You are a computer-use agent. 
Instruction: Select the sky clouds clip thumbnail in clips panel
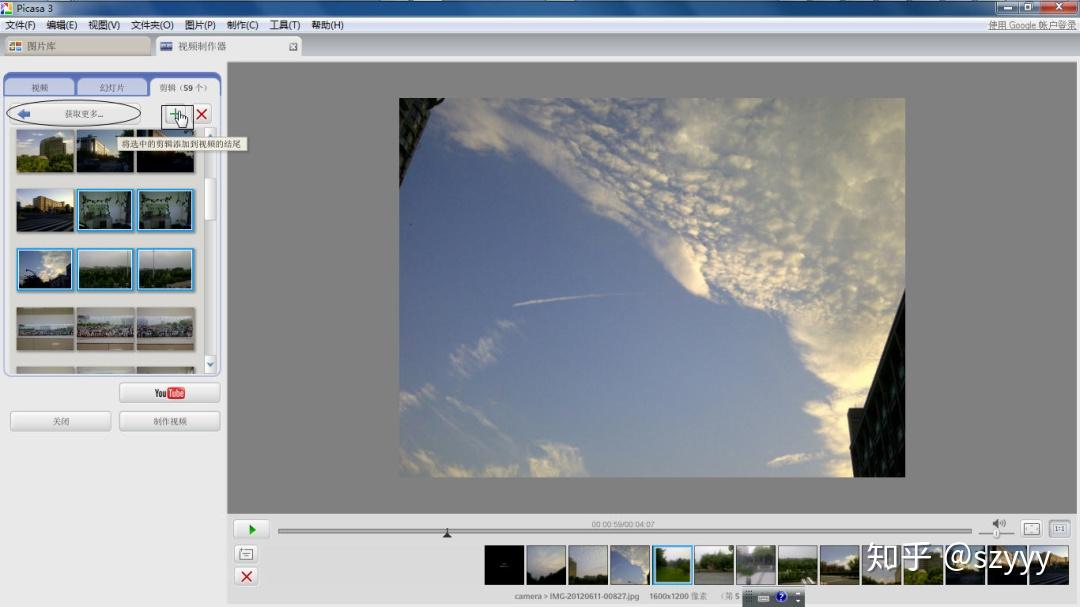click(45, 269)
